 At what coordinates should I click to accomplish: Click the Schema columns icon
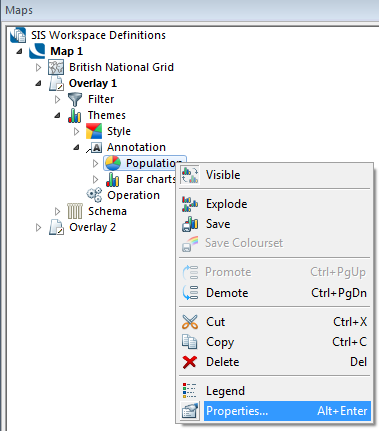pyautogui.click(x=75, y=211)
